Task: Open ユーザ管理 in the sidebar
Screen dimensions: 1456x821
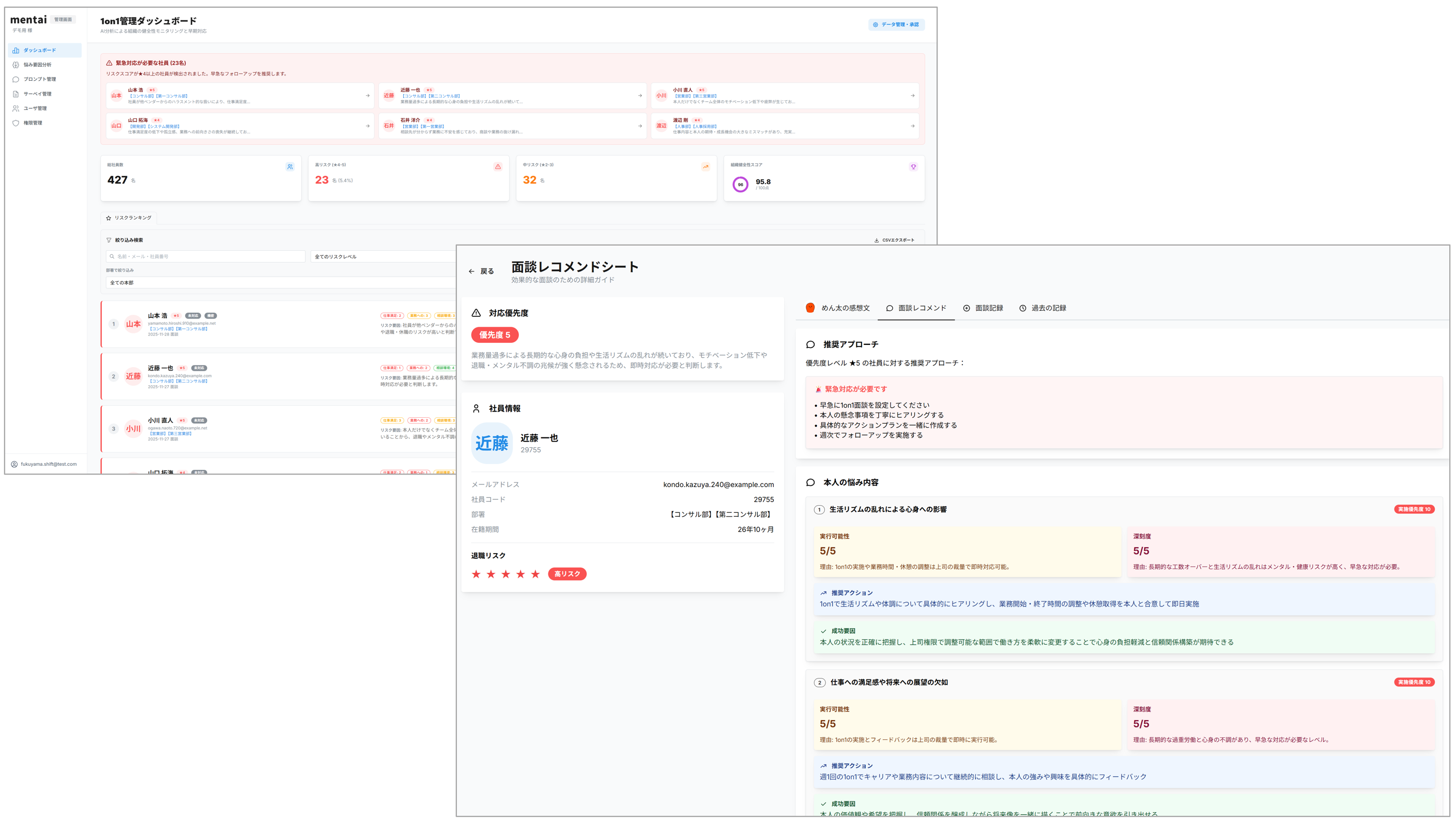Action: 35,109
